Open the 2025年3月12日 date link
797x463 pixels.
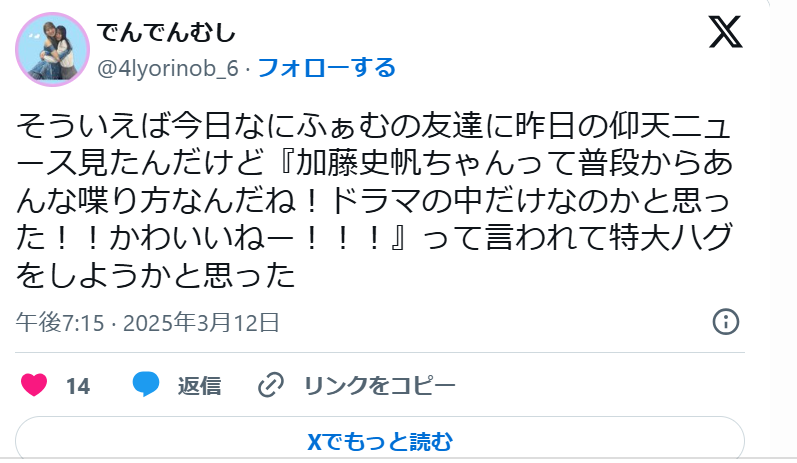tap(201, 323)
